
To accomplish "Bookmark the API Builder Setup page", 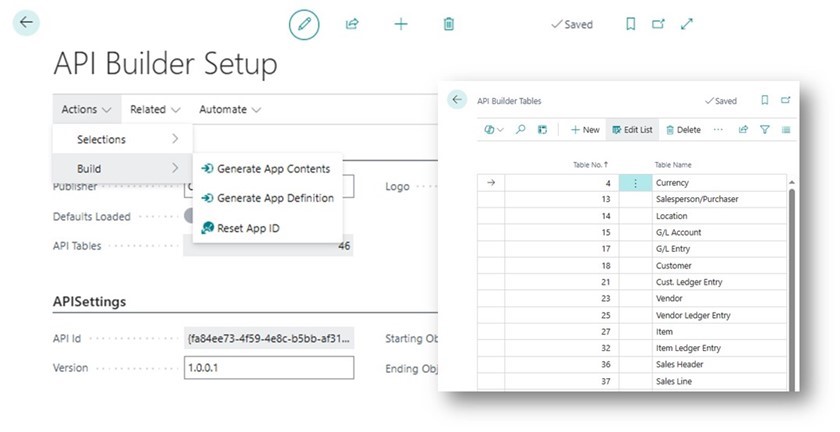I will tap(631, 24).
